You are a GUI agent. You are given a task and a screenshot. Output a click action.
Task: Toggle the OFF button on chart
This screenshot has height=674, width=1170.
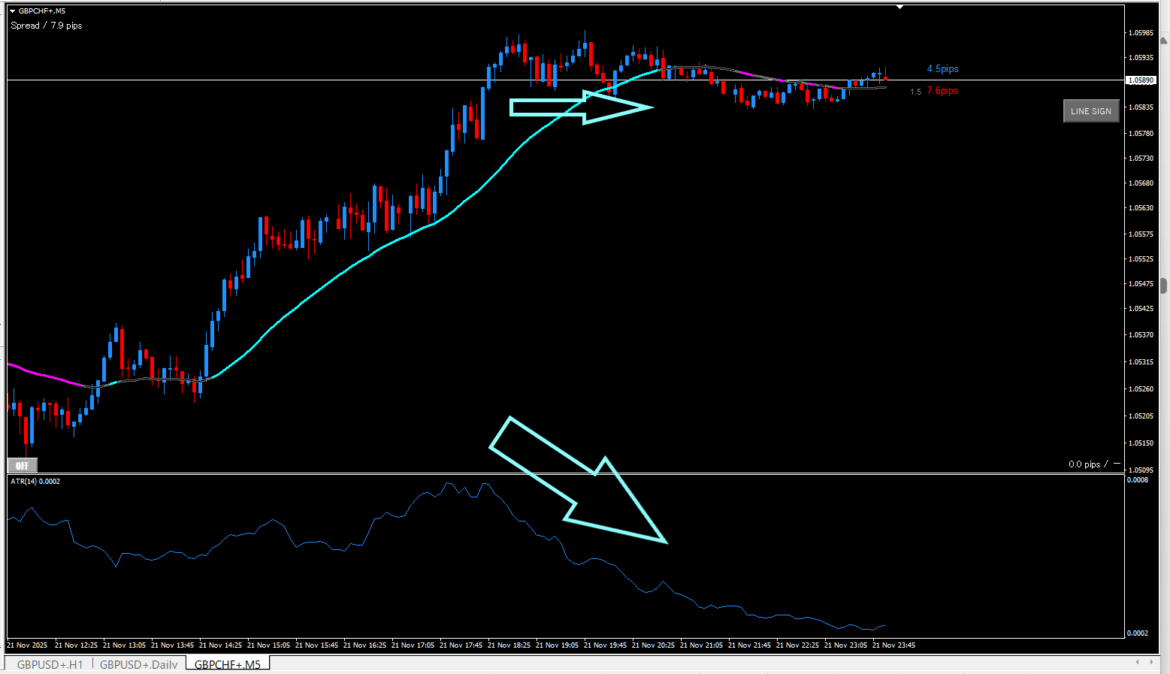coord(22,465)
